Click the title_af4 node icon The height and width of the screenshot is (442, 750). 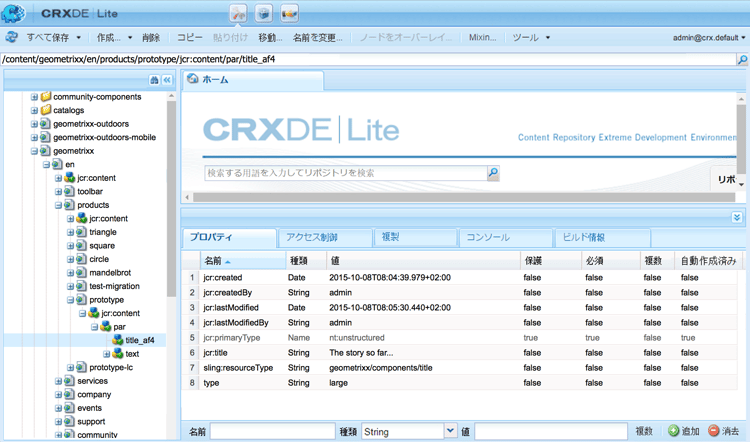118,340
